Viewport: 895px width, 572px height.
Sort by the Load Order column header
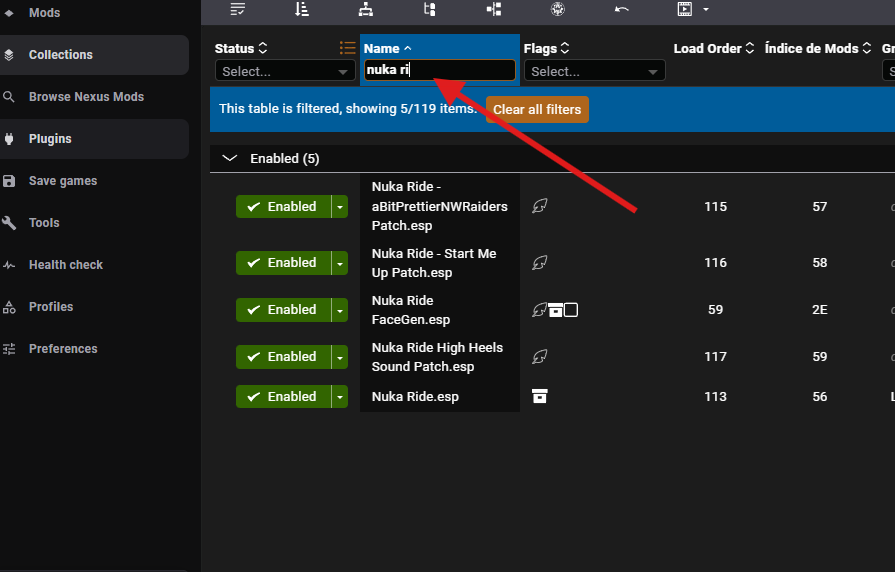(x=713, y=49)
